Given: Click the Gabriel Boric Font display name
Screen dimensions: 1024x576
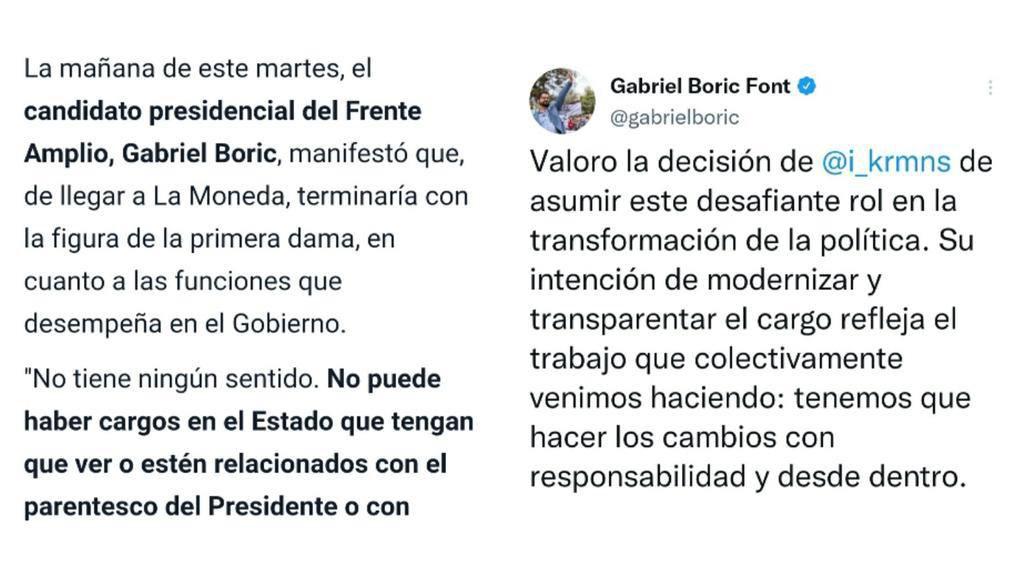Looking at the screenshot, I should click(700, 86).
